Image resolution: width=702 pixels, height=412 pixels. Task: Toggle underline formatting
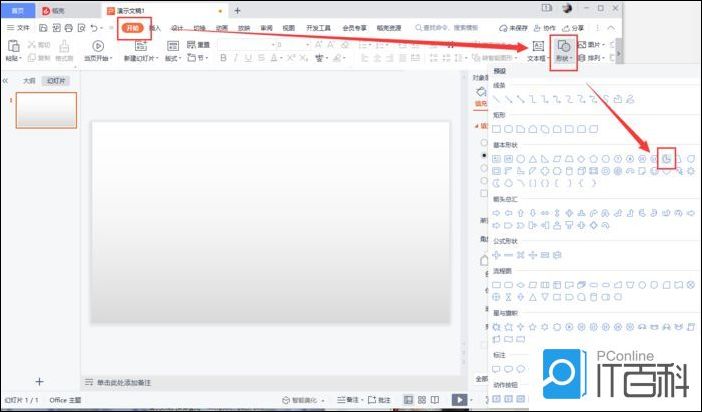coord(248,58)
